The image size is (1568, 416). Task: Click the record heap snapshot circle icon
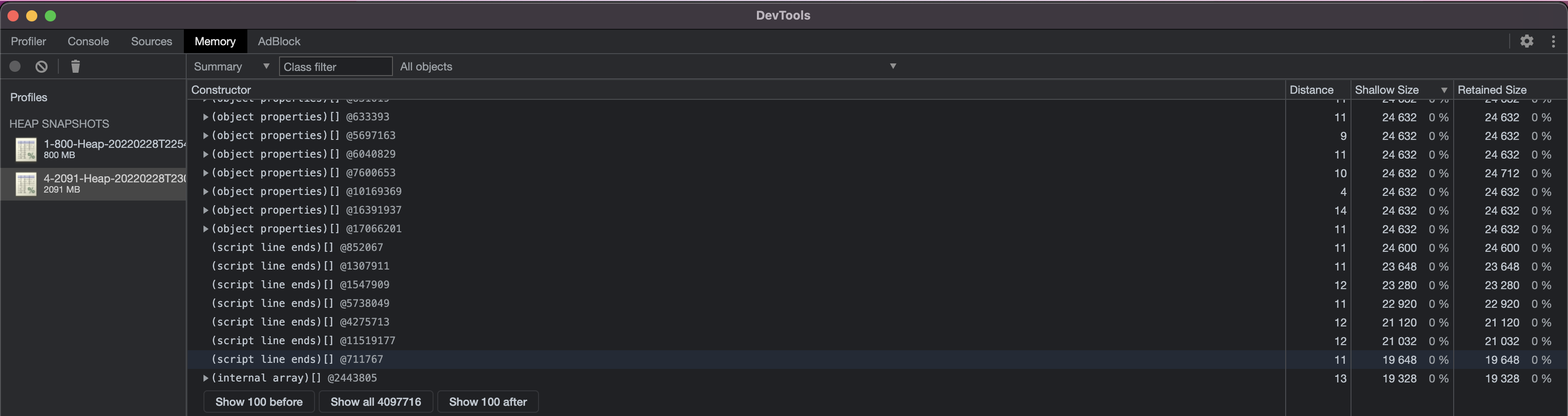point(15,66)
